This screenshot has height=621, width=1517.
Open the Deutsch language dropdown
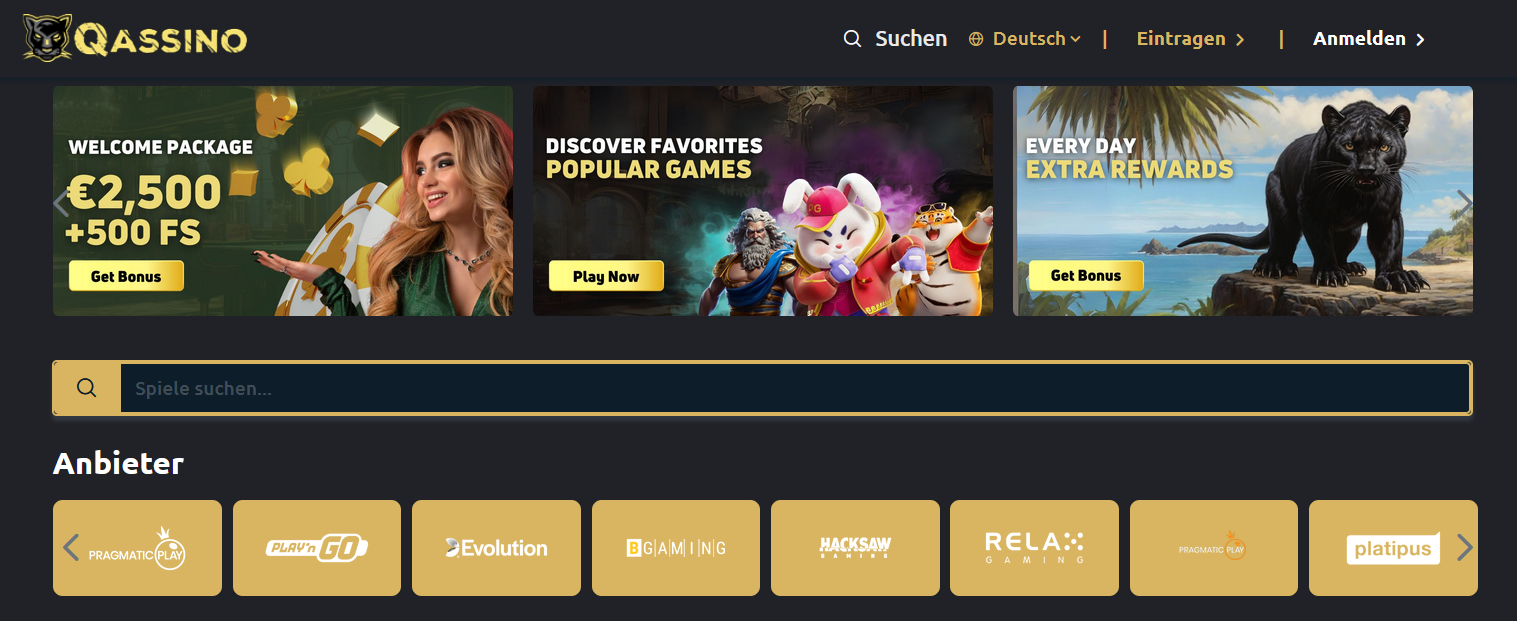pyautogui.click(x=1029, y=39)
